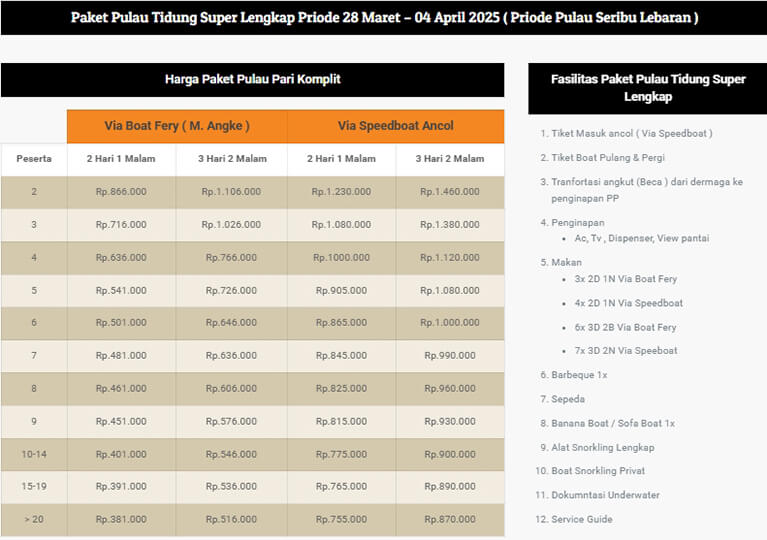Select the Service Guide list item
This screenshot has width=767, height=540.
coord(581,519)
